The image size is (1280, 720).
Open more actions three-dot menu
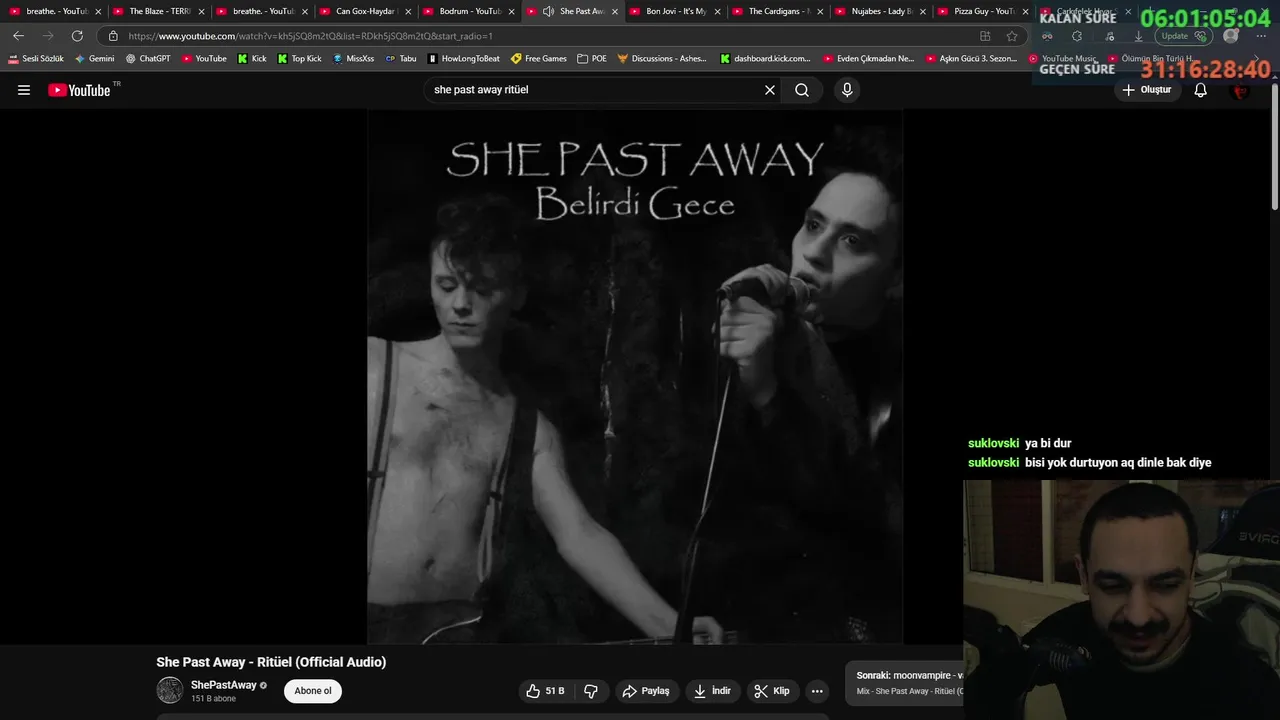[x=817, y=691]
